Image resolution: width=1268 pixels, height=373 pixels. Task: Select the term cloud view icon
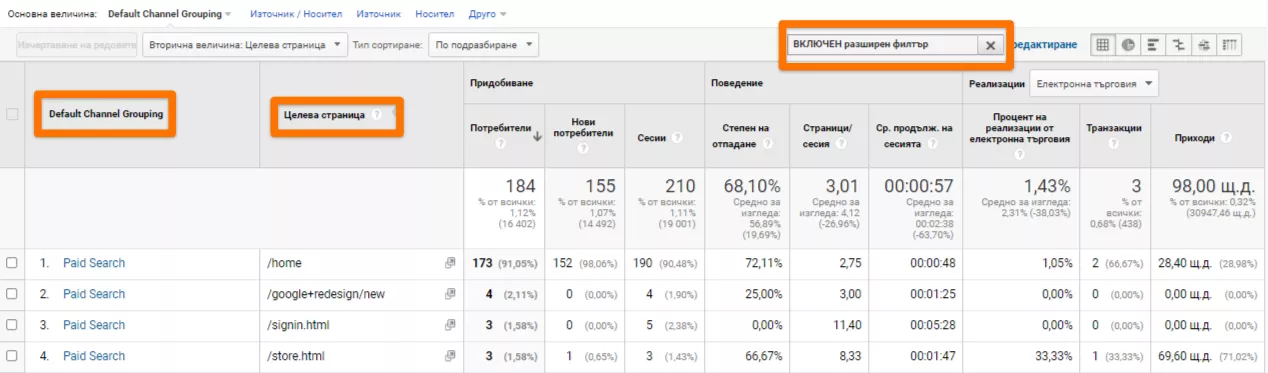click(x=1203, y=44)
